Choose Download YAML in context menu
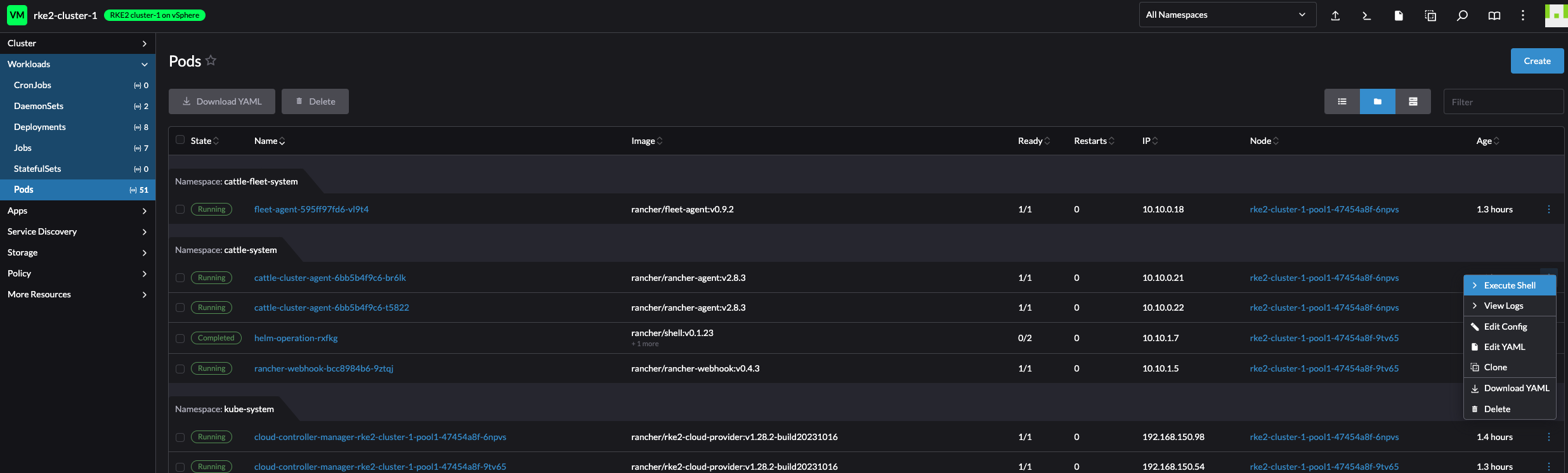This screenshot has width=1568, height=473. [1510, 388]
